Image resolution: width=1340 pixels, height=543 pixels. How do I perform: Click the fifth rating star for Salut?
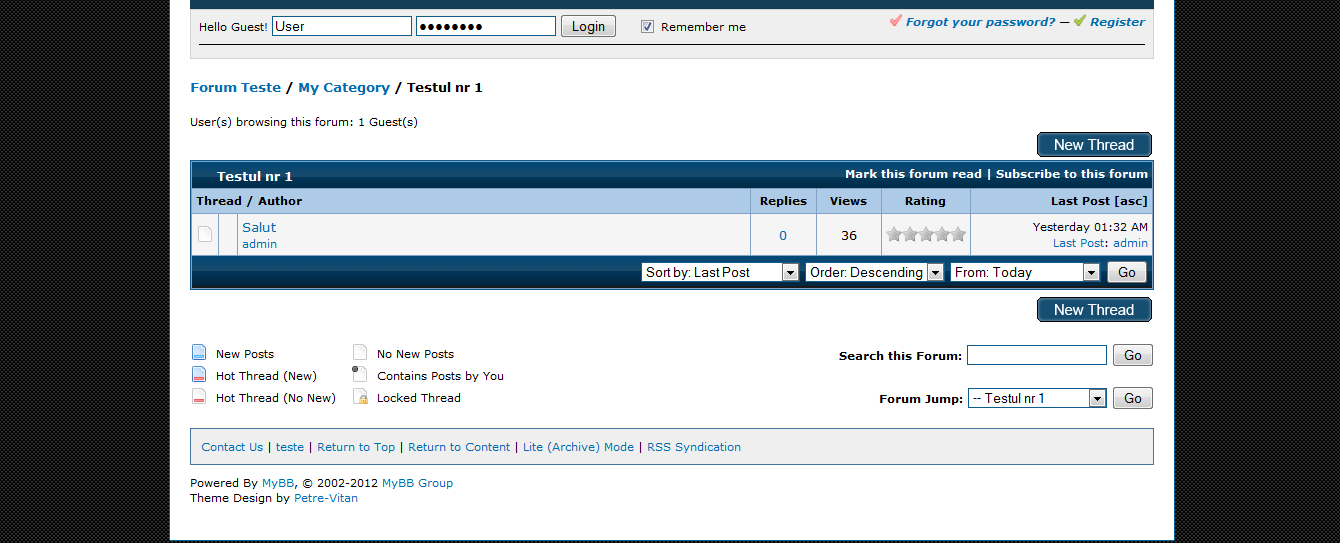point(958,234)
